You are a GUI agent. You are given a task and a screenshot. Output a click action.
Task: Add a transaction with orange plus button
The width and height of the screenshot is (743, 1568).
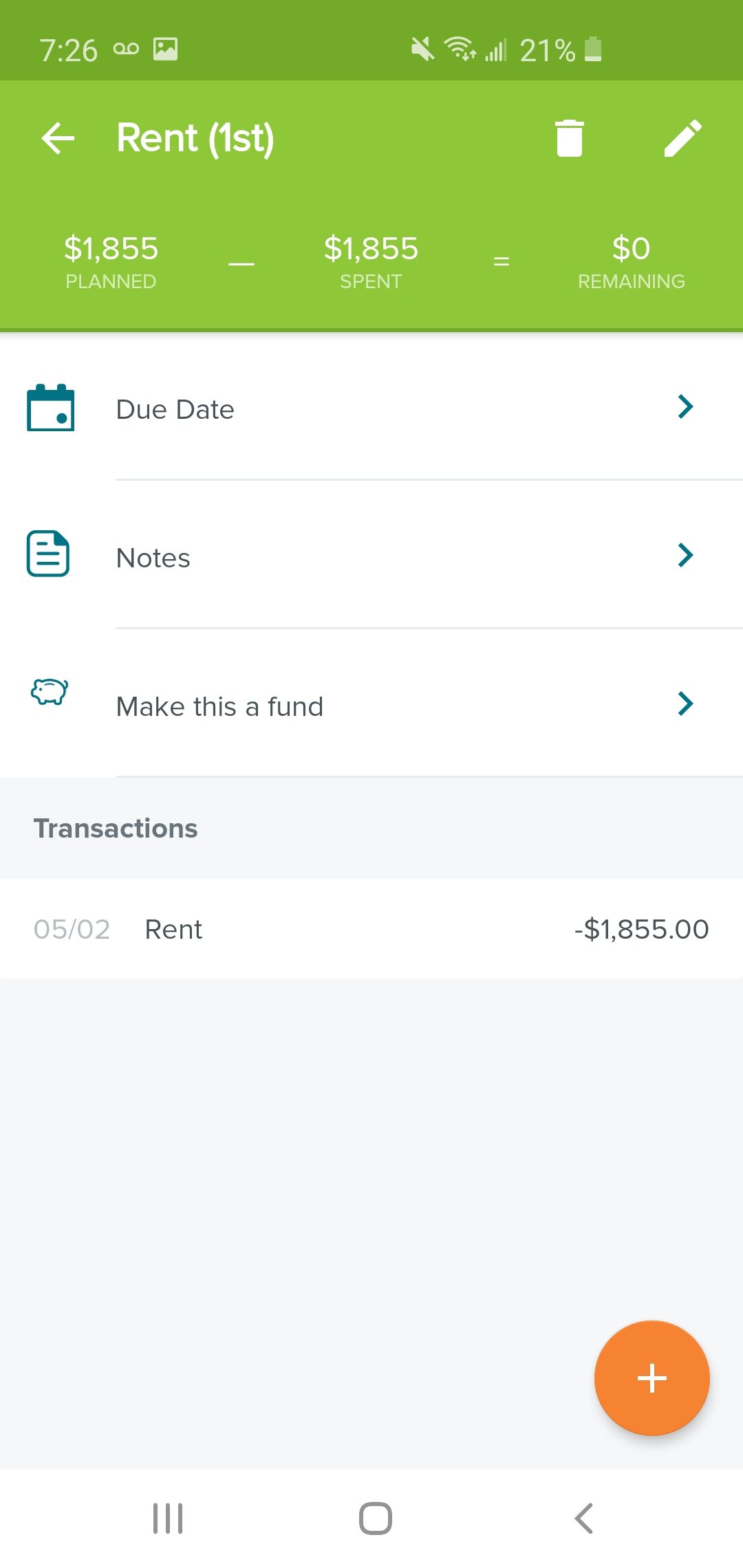pyautogui.click(x=652, y=1378)
